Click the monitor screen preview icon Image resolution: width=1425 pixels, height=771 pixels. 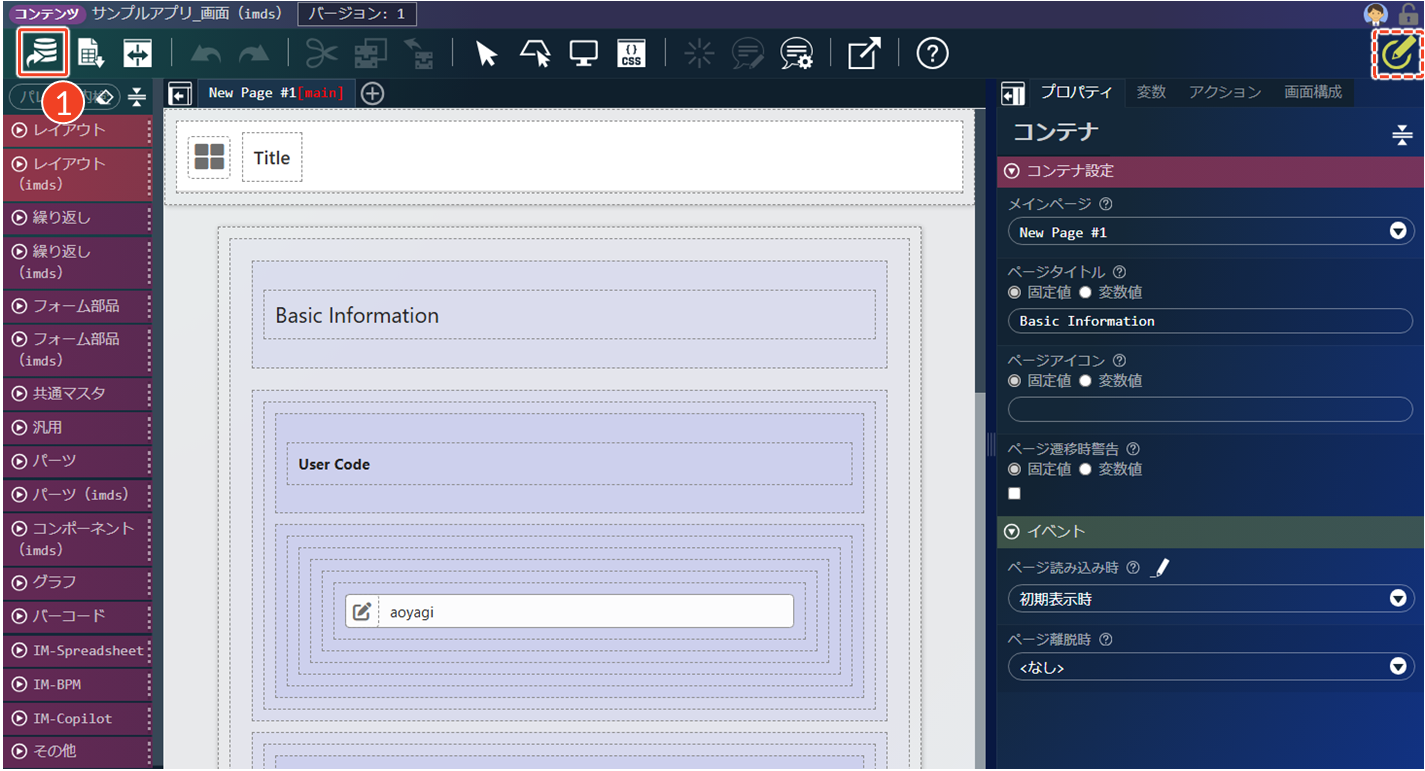pyautogui.click(x=583, y=53)
